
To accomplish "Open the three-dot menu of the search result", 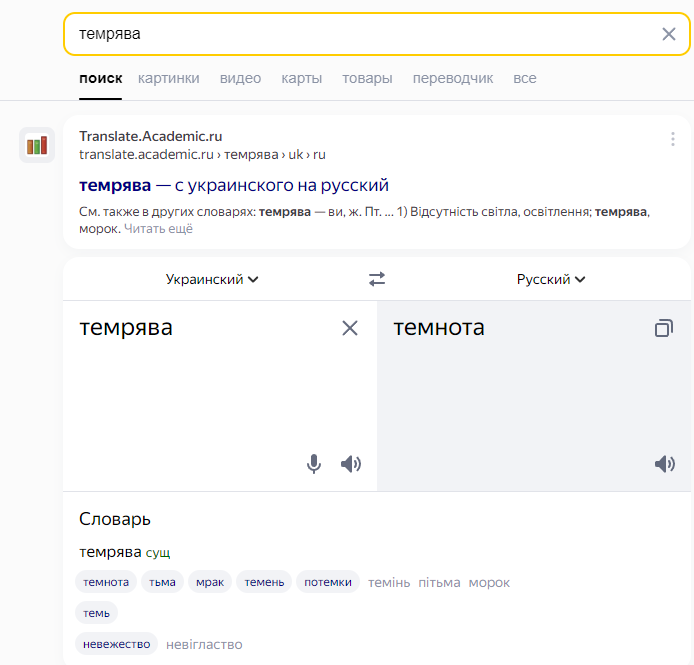I will [672, 139].
